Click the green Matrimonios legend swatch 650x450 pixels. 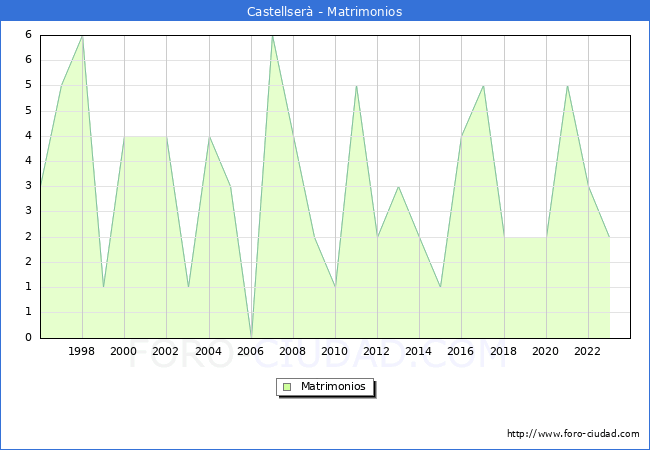click(287, 387)
